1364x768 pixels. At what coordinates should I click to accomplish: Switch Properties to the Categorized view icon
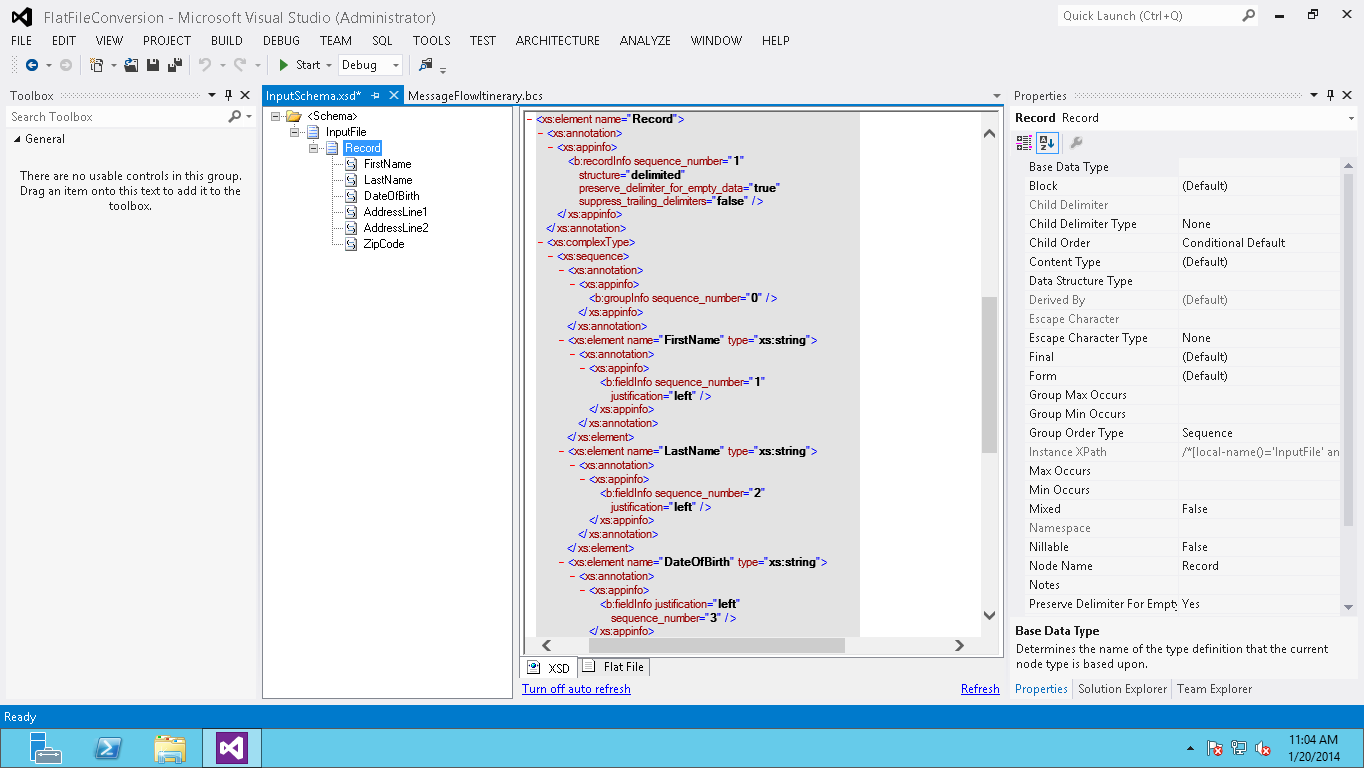[x=1024, y=142]
